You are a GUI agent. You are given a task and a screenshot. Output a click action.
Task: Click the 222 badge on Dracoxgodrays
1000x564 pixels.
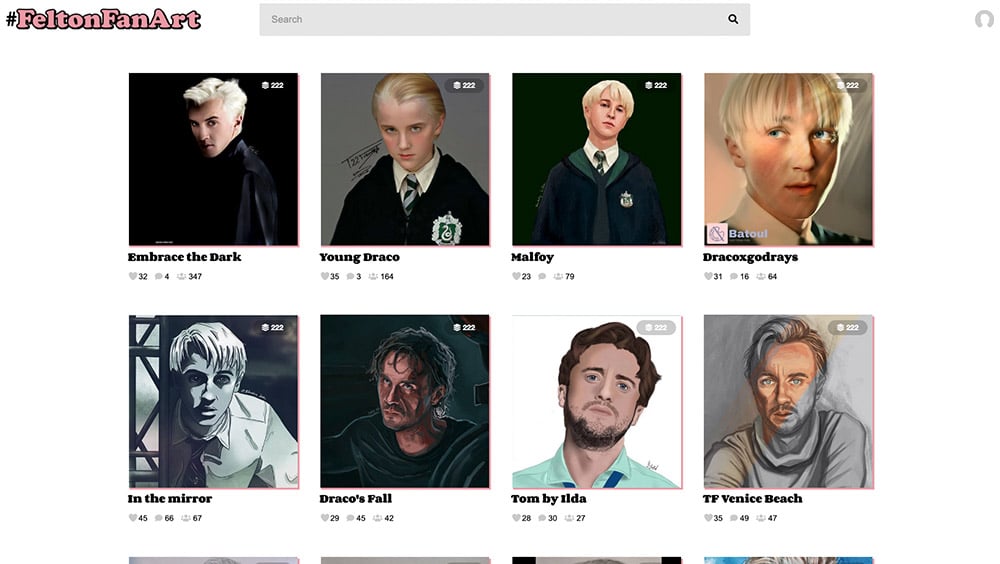(x=848, y=85)
